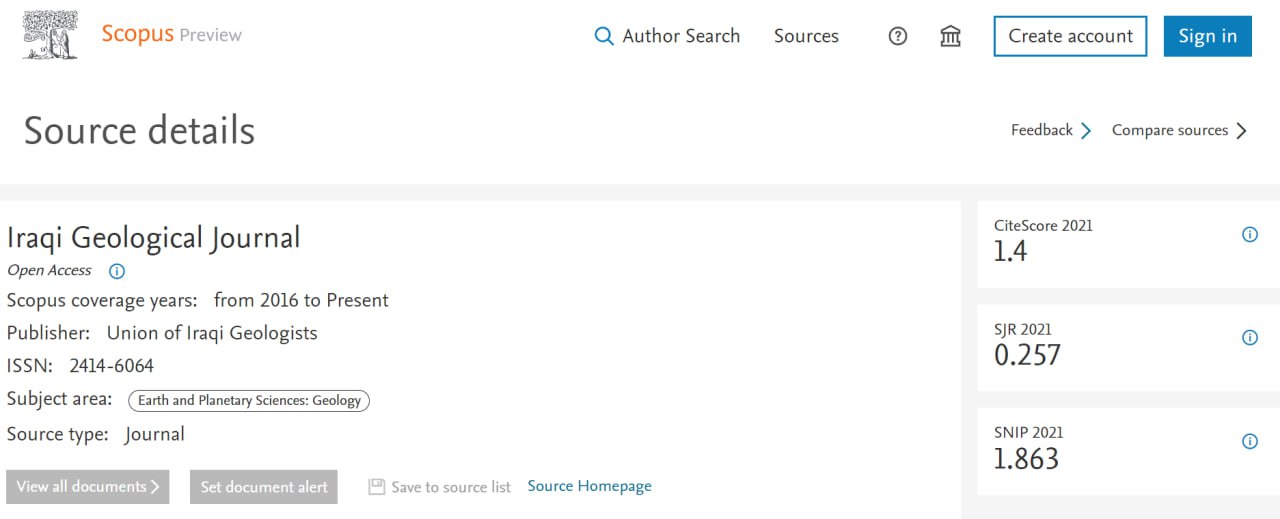This screenshot has width=1280, height=519.
Task: Click the Open Access label
Action: [49, 270]
